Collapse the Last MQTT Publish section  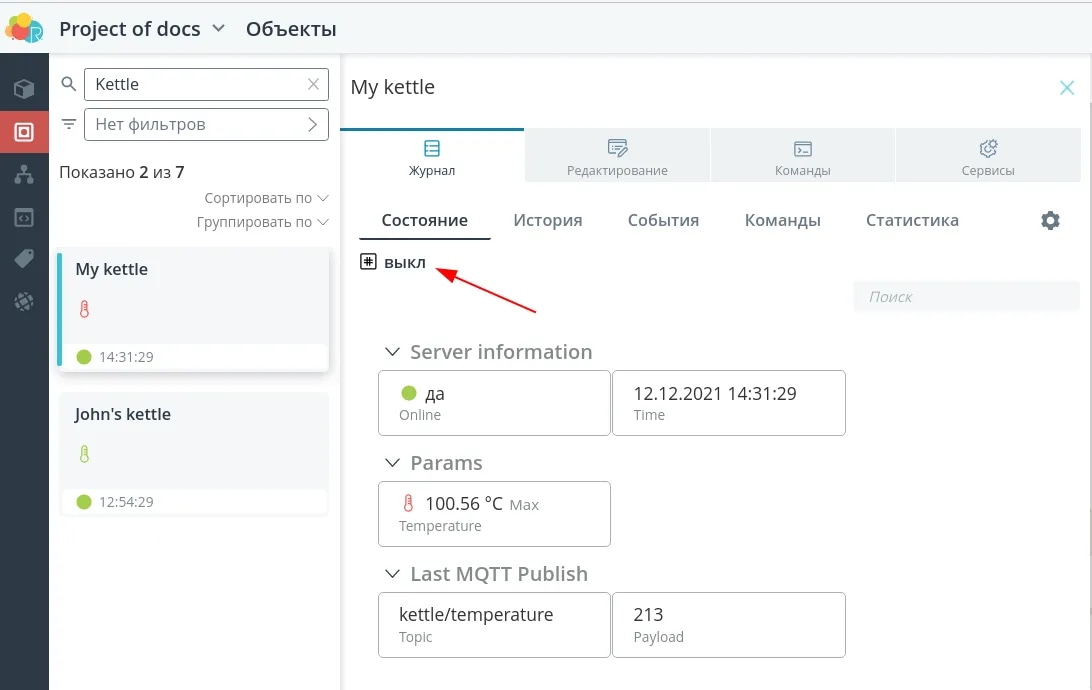point(393,574)
